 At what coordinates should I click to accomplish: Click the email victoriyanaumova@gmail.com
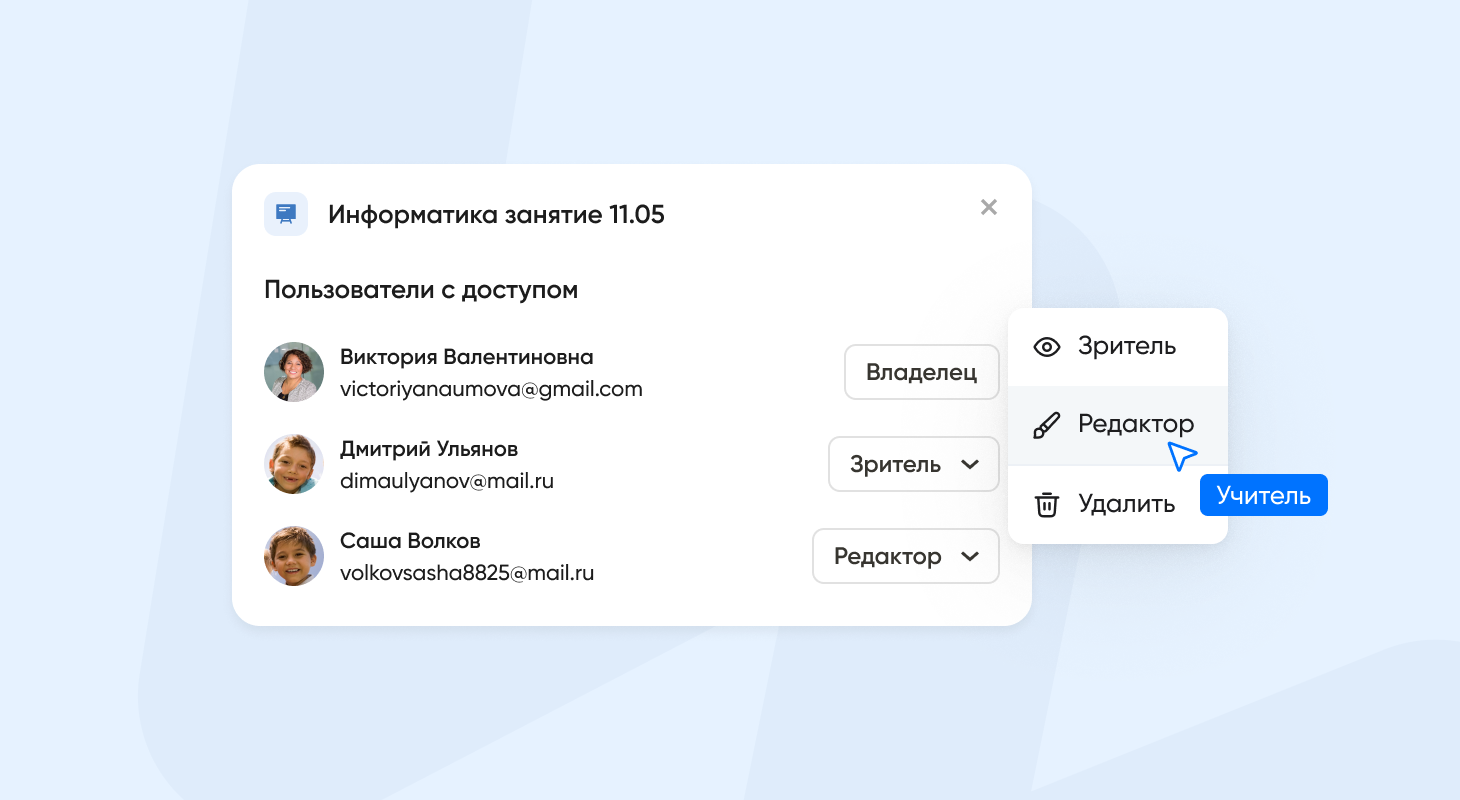[x=491, y=389]
